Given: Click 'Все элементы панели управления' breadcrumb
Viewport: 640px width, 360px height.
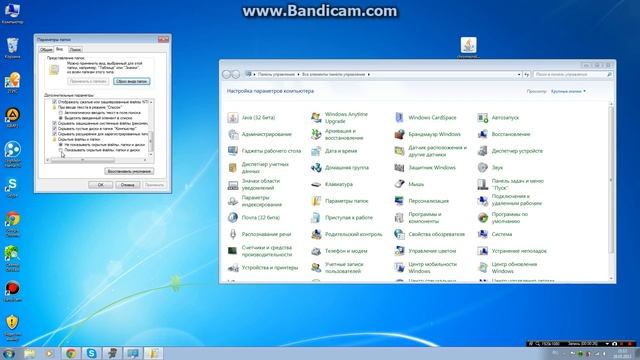Looking at the screenshot, I should 333,75.
